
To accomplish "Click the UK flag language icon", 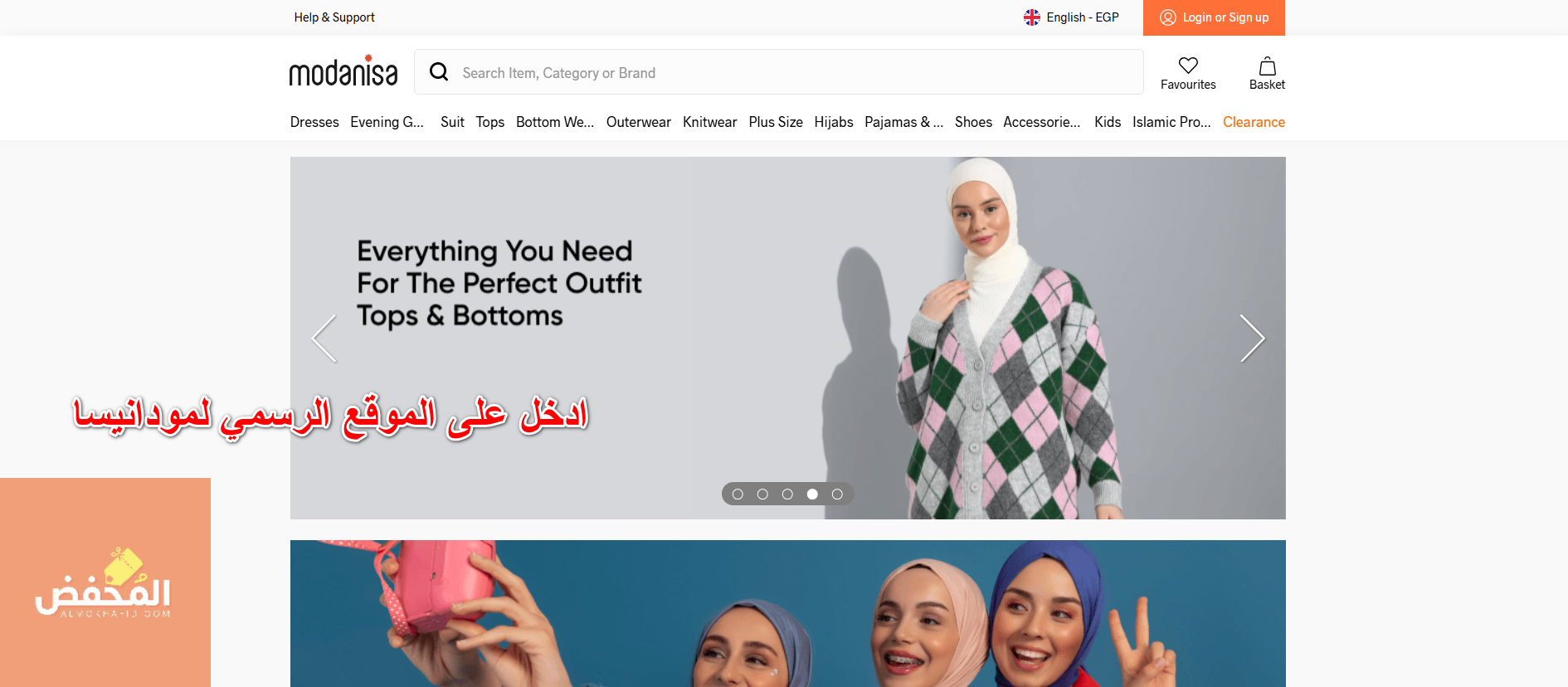I will click(x=1031, y=17).
